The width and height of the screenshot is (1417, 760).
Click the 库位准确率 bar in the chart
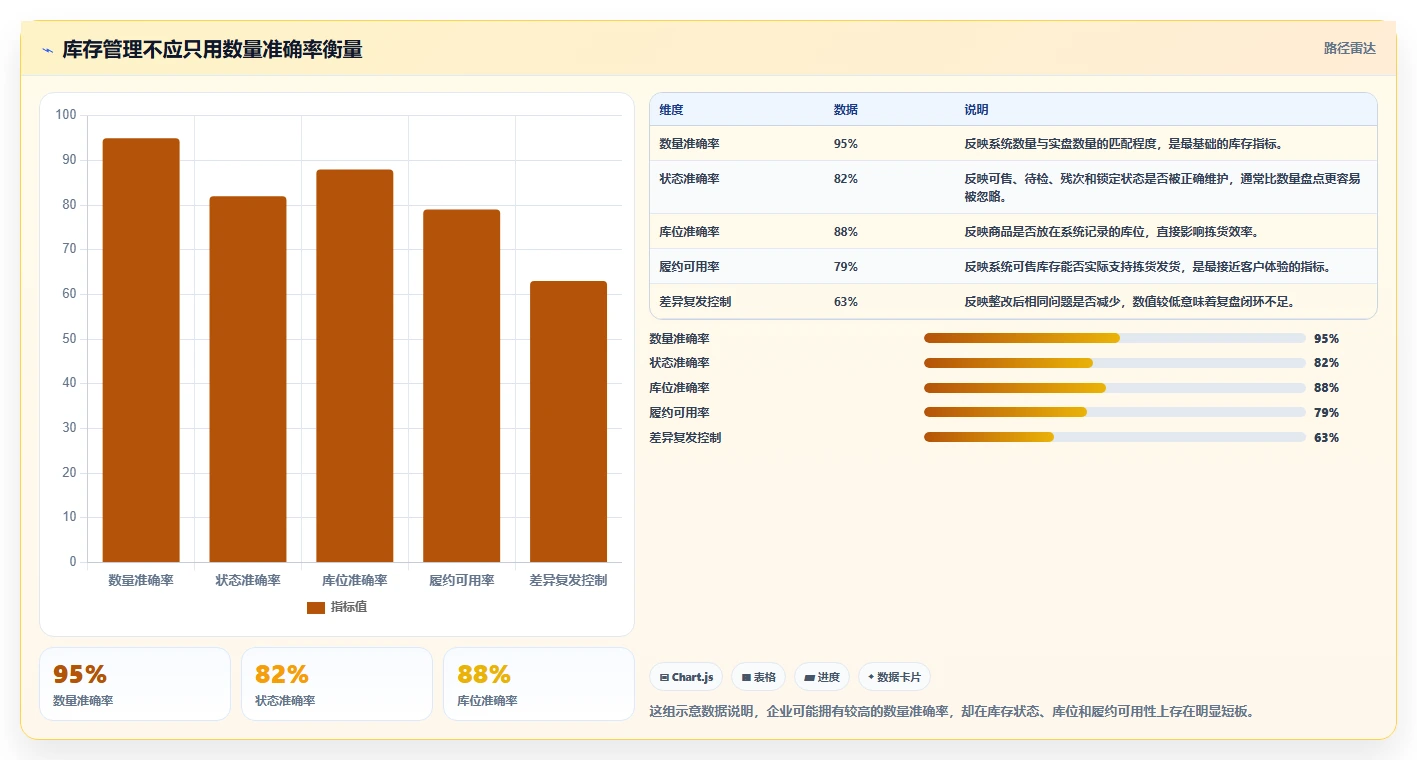(x=355, y=366)
